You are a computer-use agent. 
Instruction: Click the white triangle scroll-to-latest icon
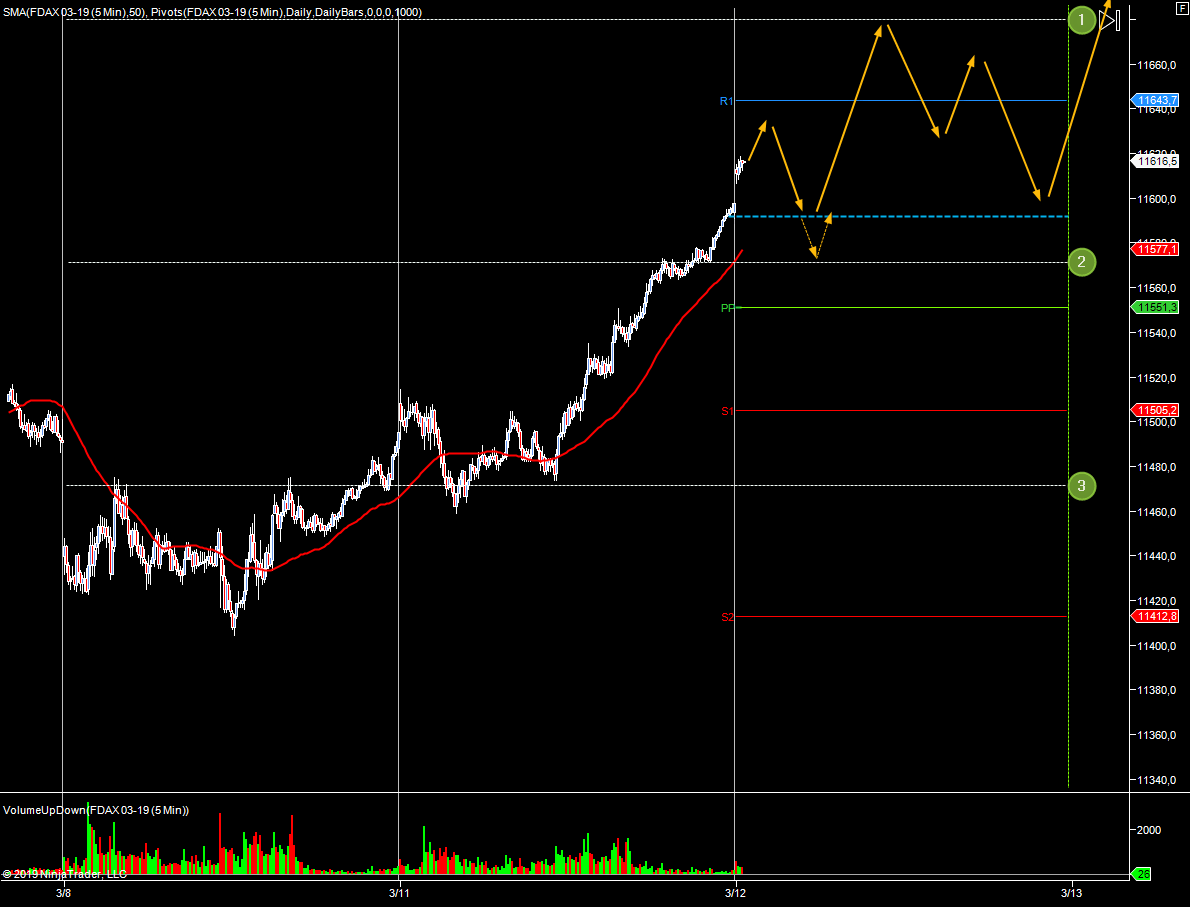[x=1109, y=20]
